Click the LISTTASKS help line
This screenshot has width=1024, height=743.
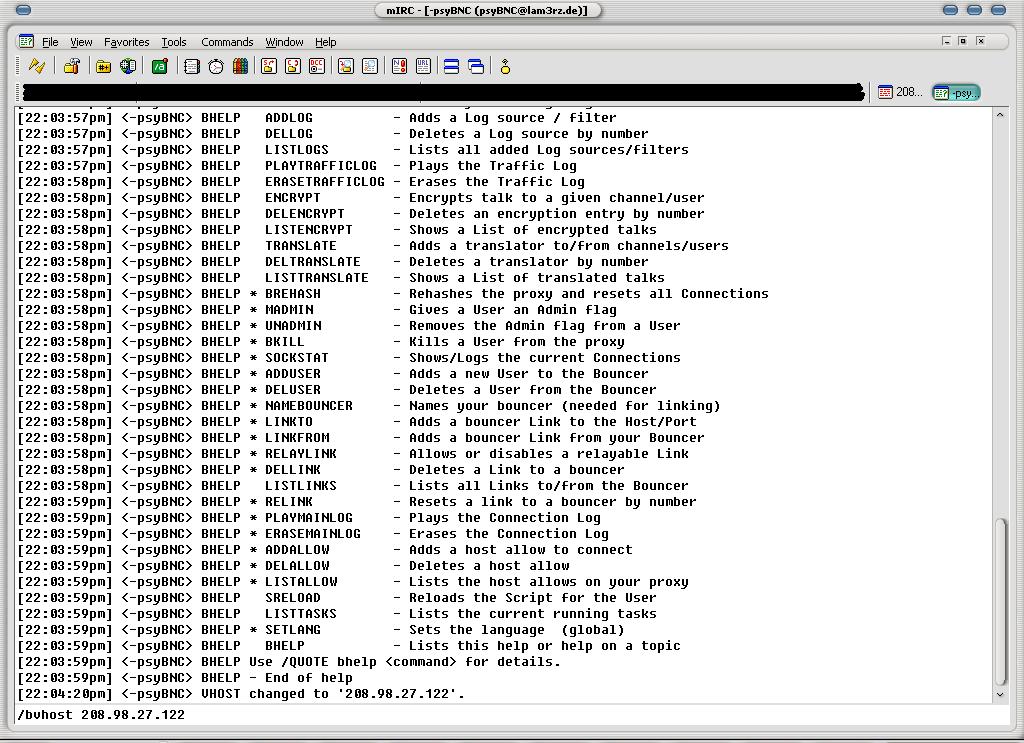coord(337,614)
